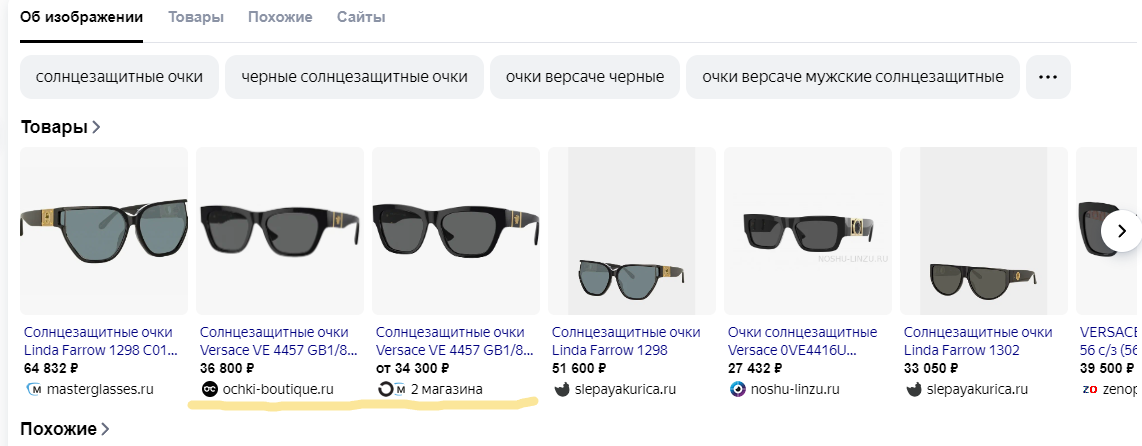Open Versace VE 4457 thumbnail priced 36 800 ₽
The image size is (1142, 446).
pyautogui.click(x=280, y=231)
